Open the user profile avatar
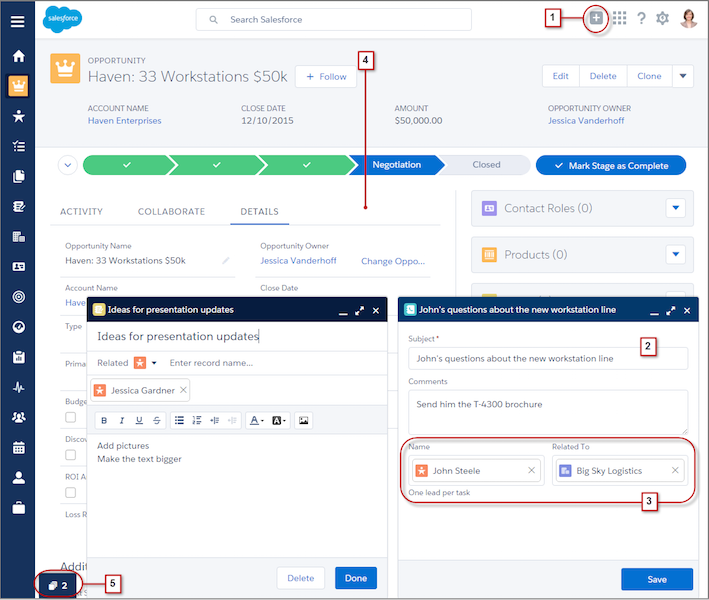The height and width of the screenshot is (600, 709). click(689, 19)
